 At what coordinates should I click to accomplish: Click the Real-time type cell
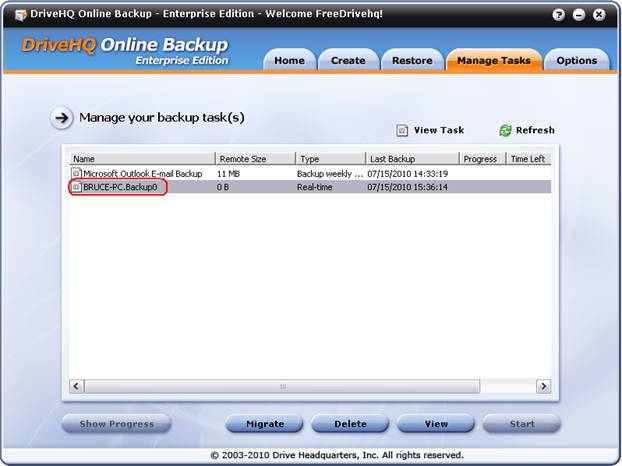click(x=315, y=187)
